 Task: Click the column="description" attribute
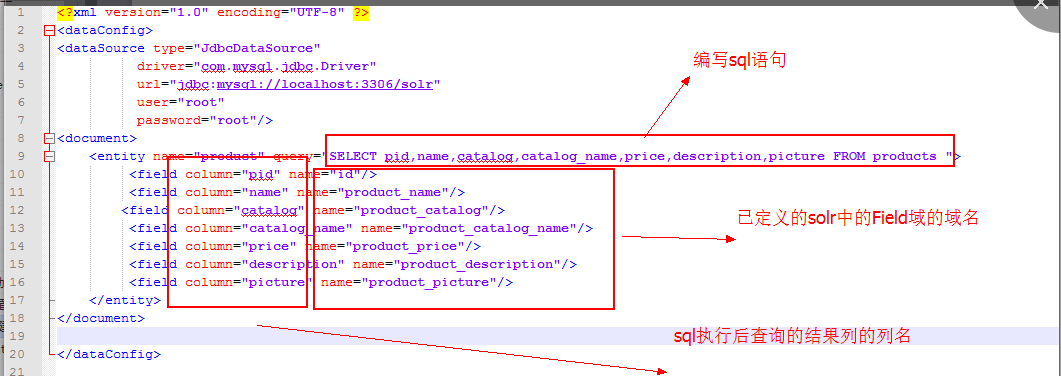point(265,264)
